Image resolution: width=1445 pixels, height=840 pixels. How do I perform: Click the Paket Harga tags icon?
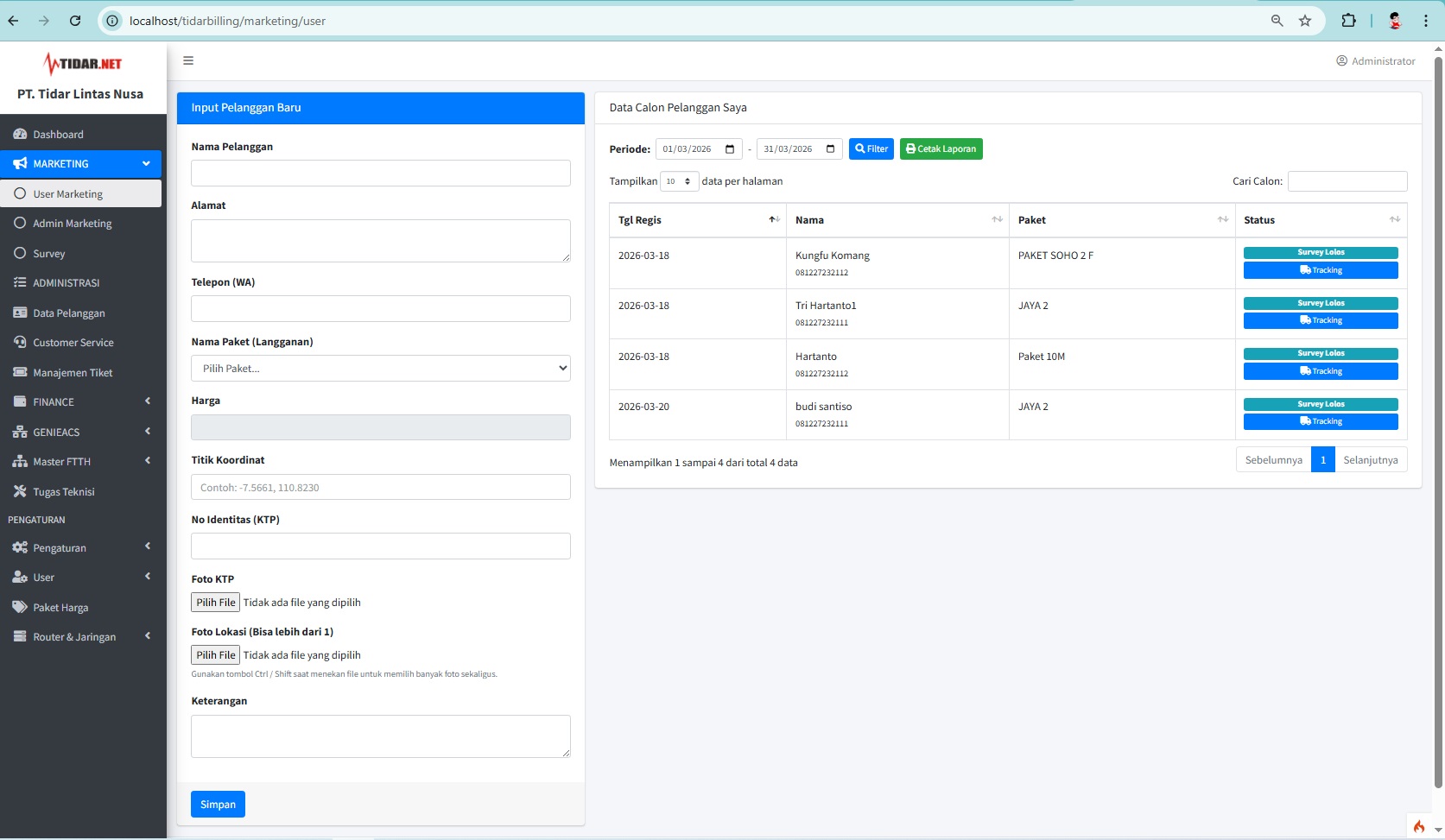click(20, 607)
